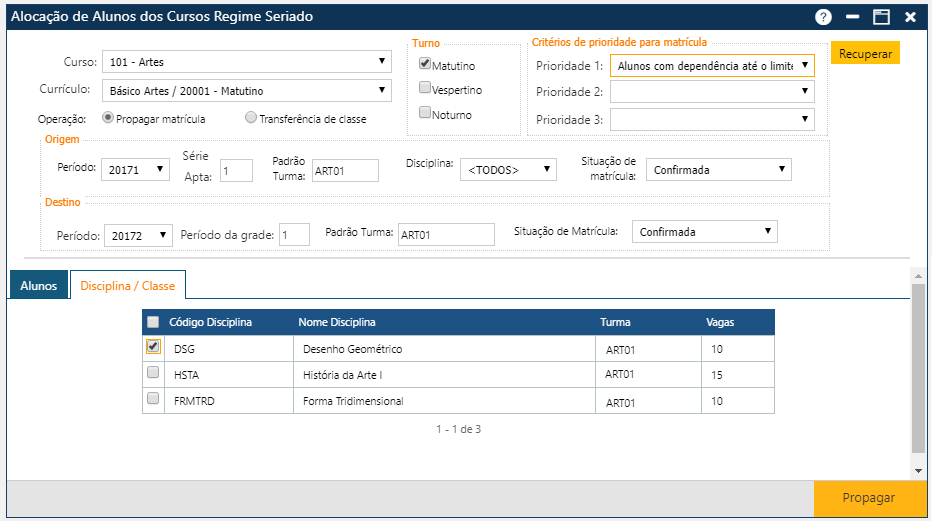Click the Forma Tridimensional cell
The image size is (932, 521).
pos(444,401)
